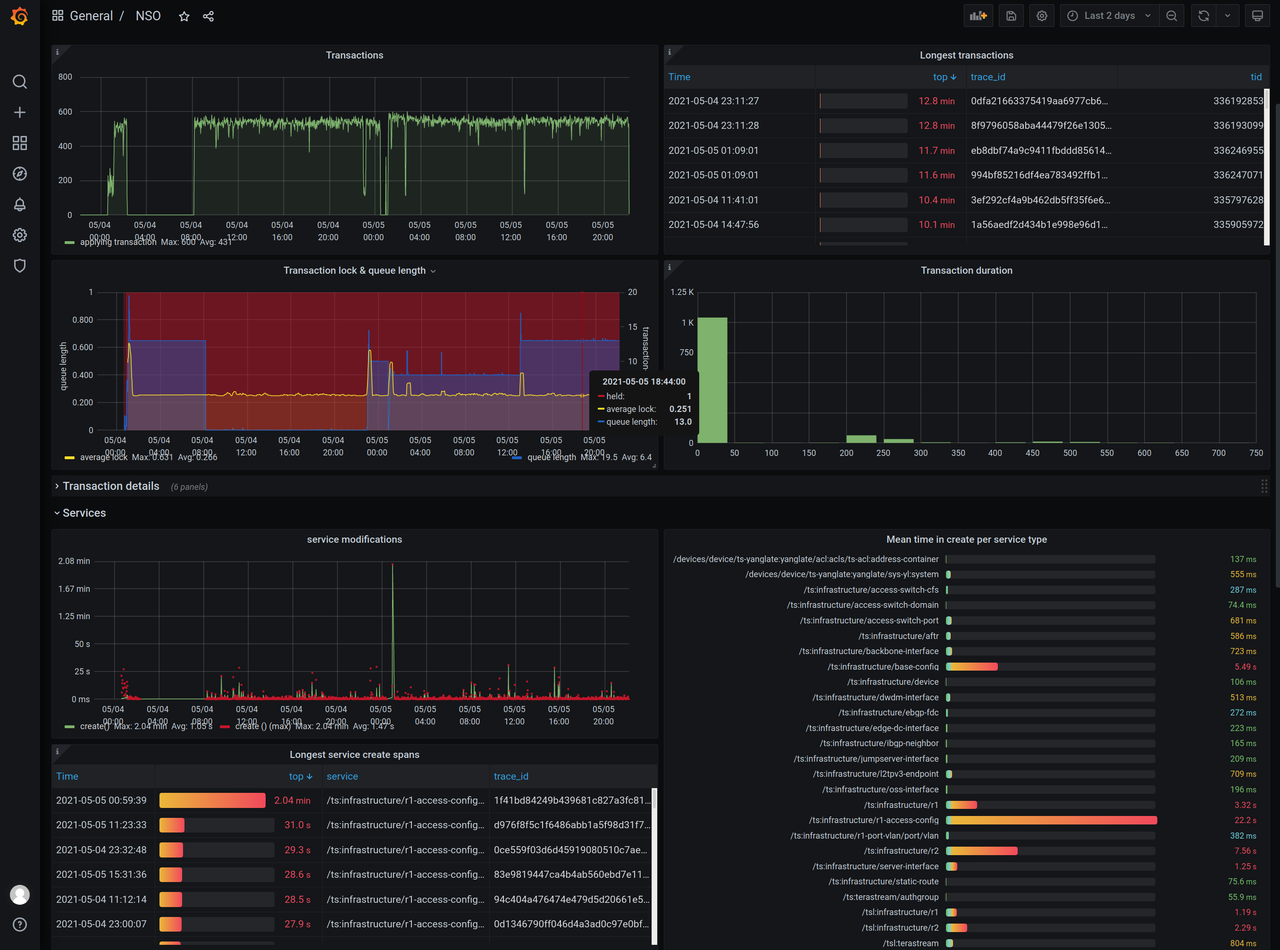The height and width of the screenshot is (950, 1280).
Task: Go to the General folder breadcrumb
Action: [91, 16]
